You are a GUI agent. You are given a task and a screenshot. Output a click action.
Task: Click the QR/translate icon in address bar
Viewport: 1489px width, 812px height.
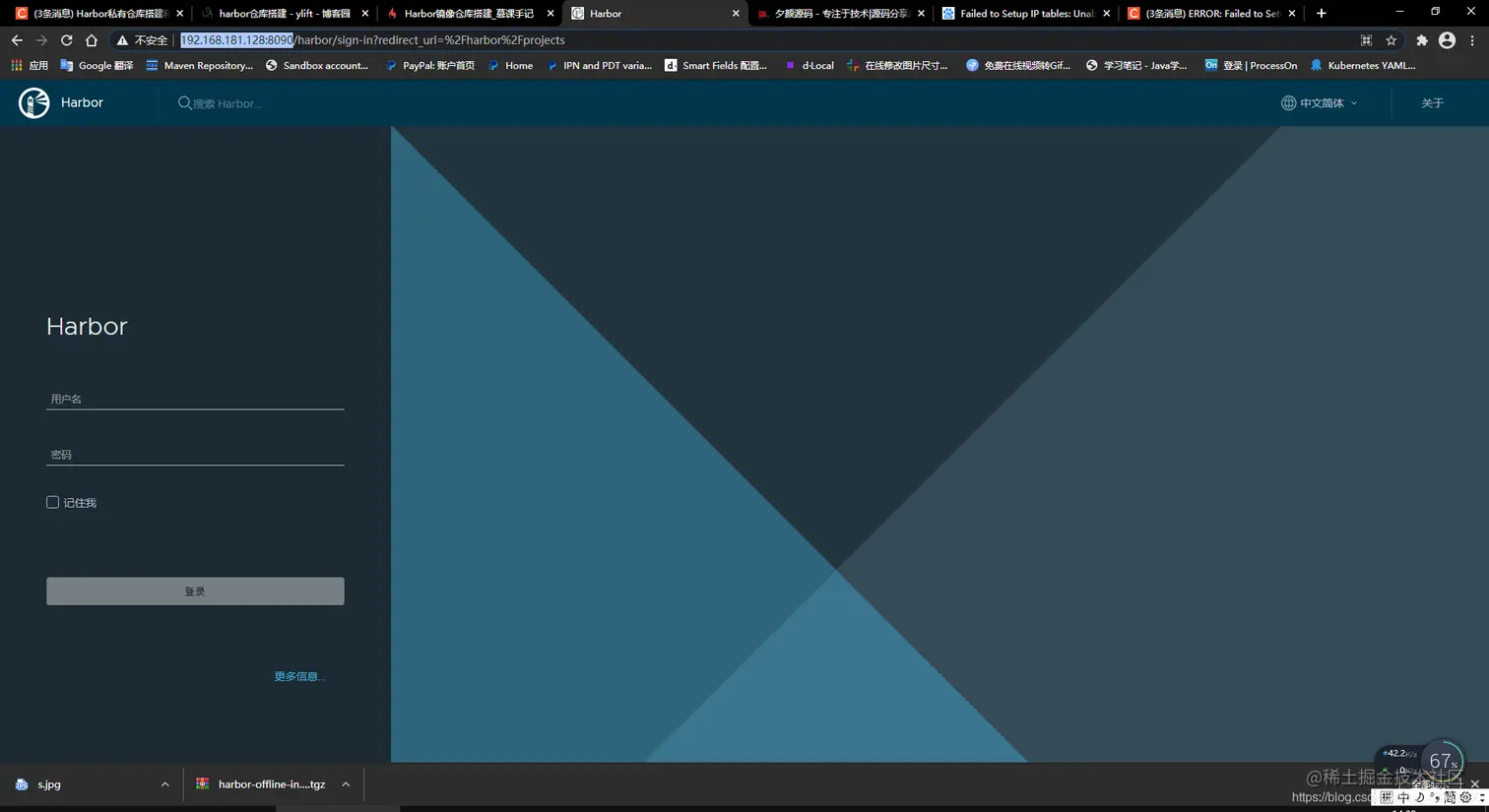pyautogui.click(x=1366, y=40)
